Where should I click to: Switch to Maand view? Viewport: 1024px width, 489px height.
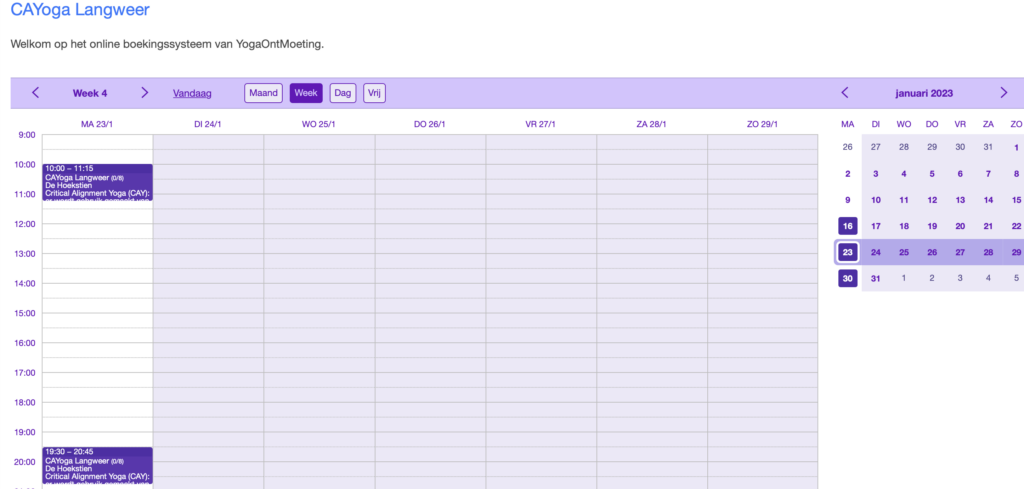click(x=264, y=93)
